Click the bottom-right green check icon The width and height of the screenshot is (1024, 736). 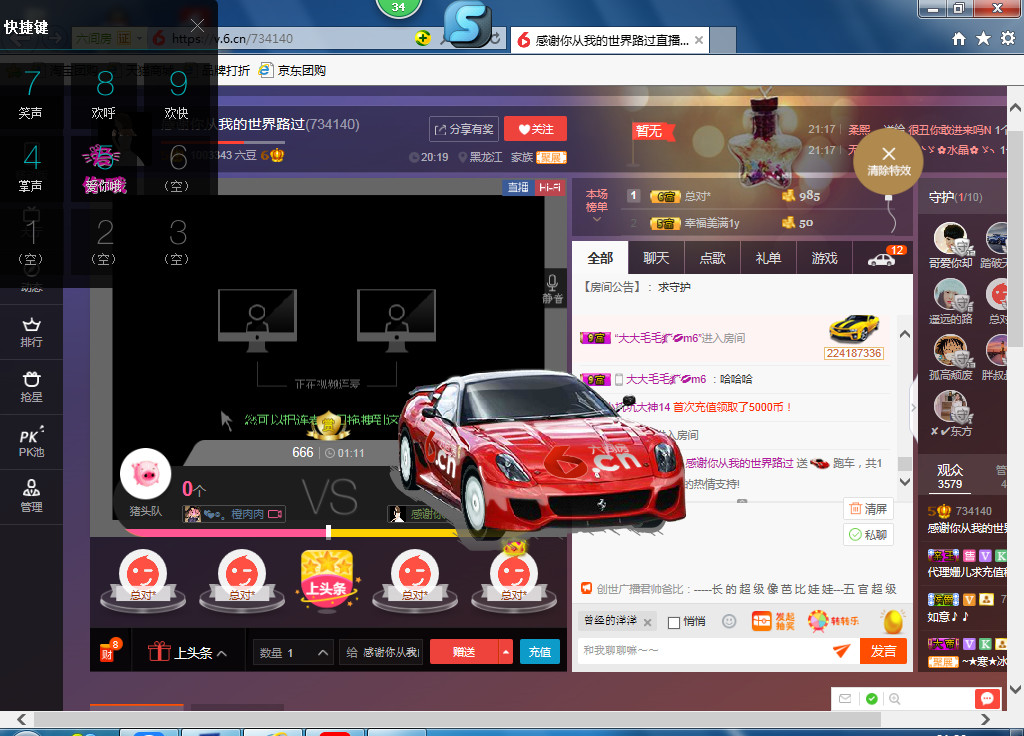coord(871,699)
